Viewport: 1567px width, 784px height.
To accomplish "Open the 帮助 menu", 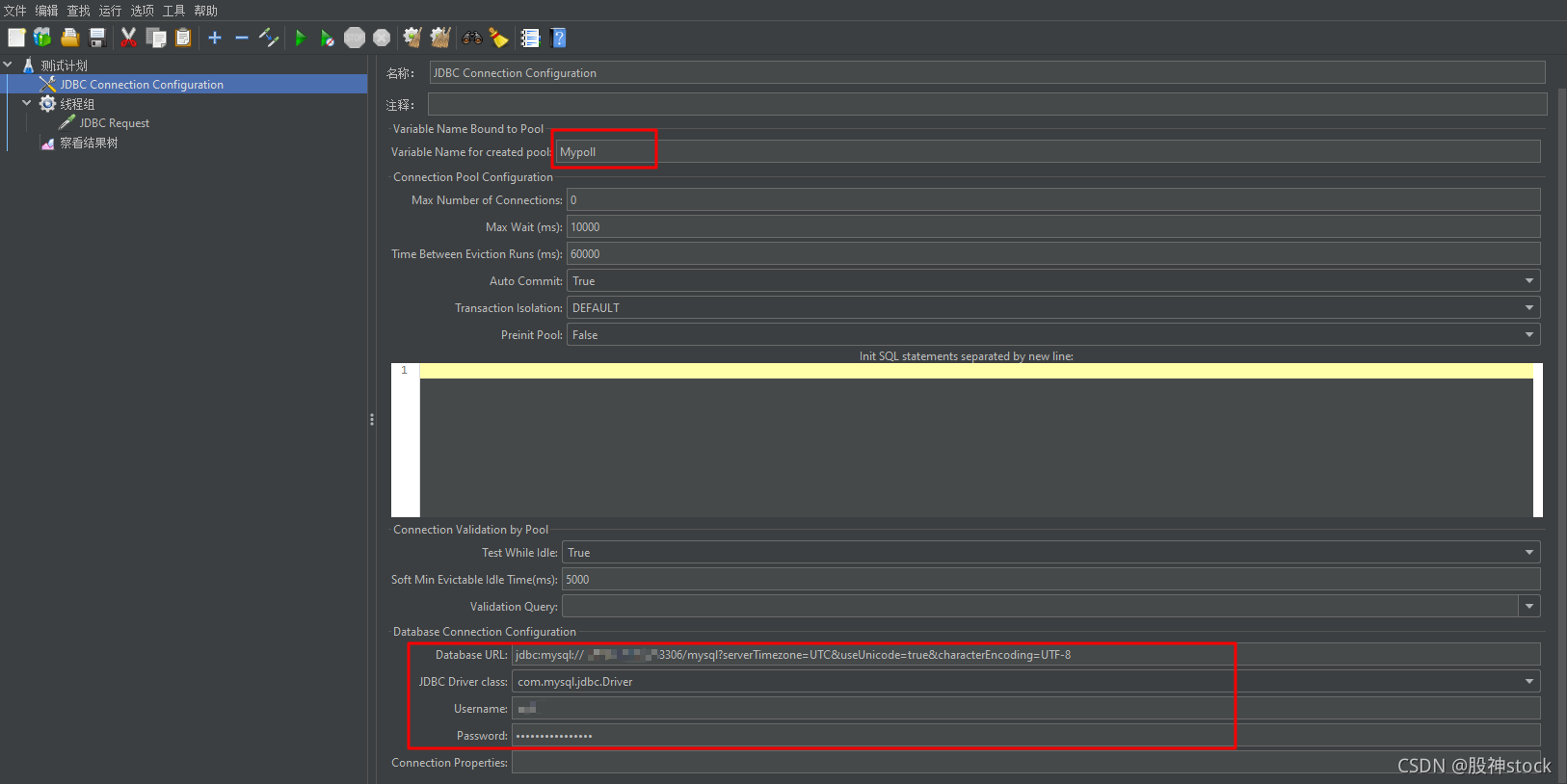I will coord(206,11).
